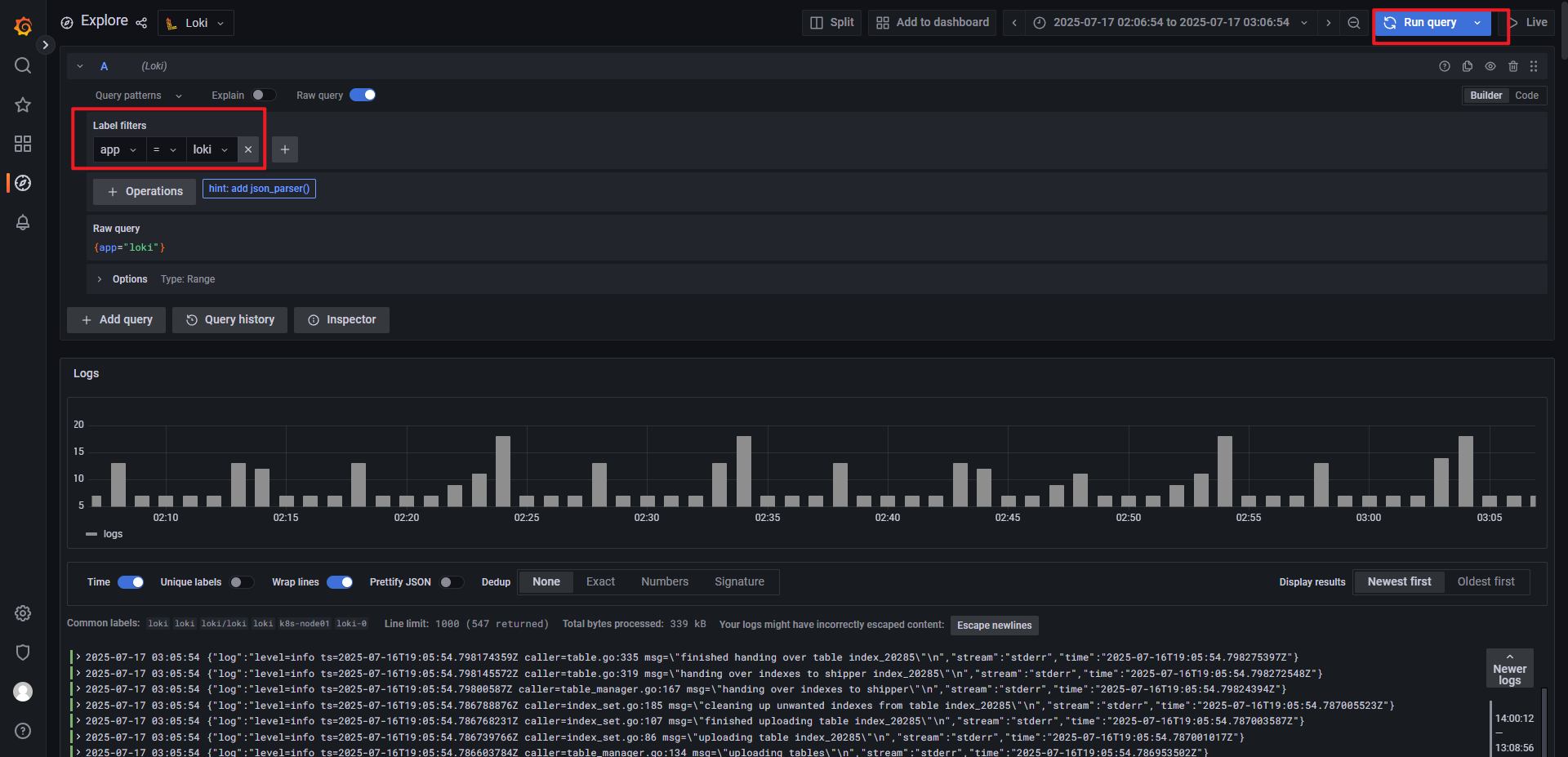Open query help icon for row A
The width and height of the screenshot is (1568, 757).
click(1445, 66)
